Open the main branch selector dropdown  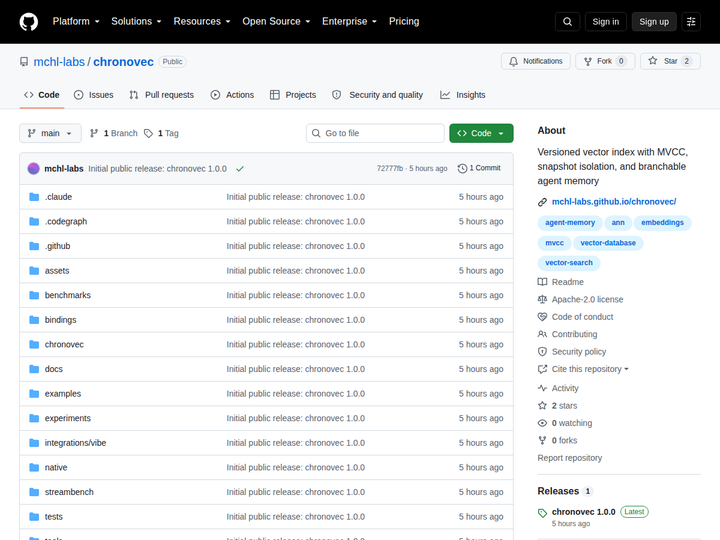[x=51, y=133]
